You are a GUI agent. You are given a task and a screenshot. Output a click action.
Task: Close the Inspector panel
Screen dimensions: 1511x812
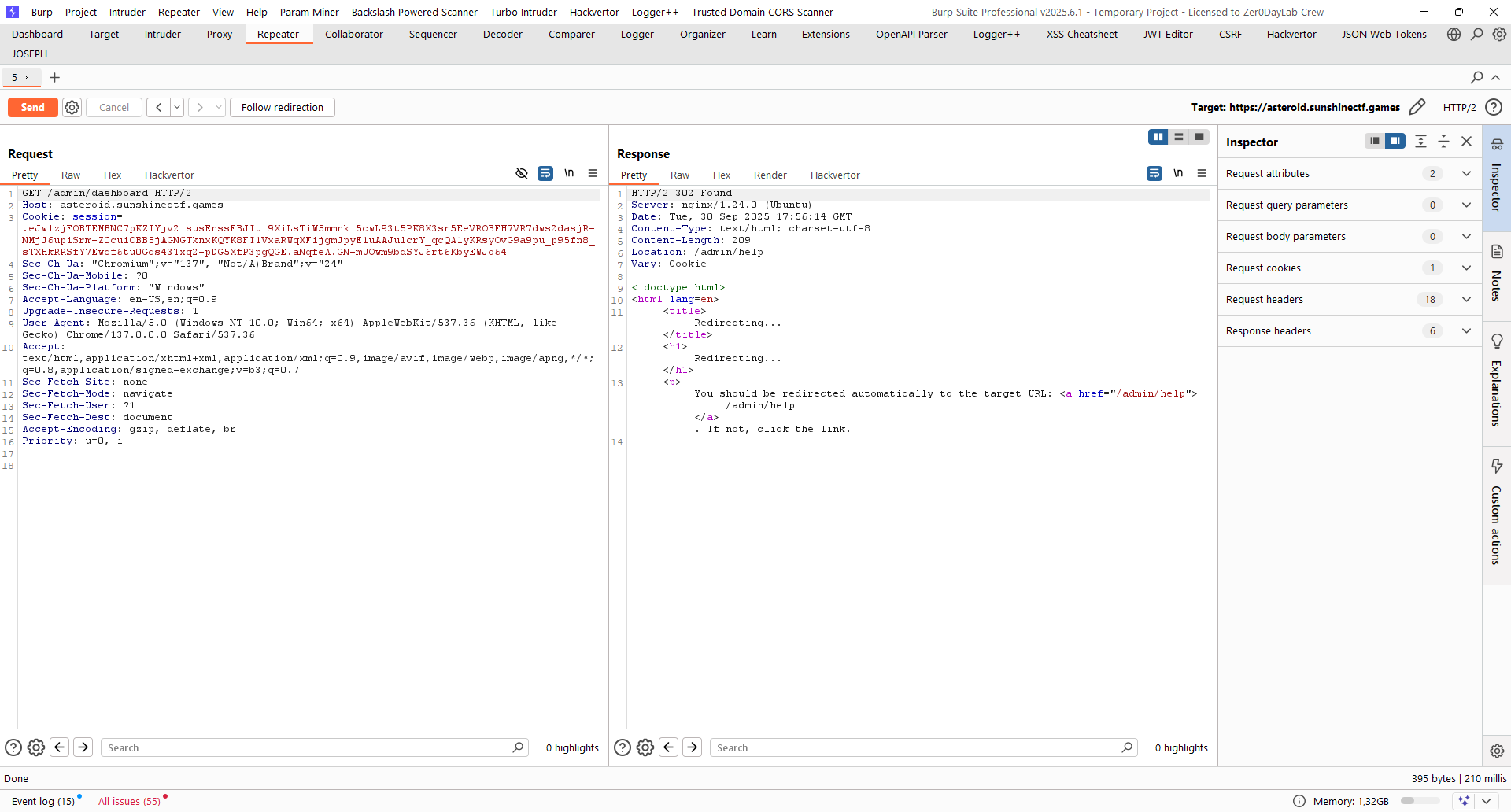coord(1466,141)
